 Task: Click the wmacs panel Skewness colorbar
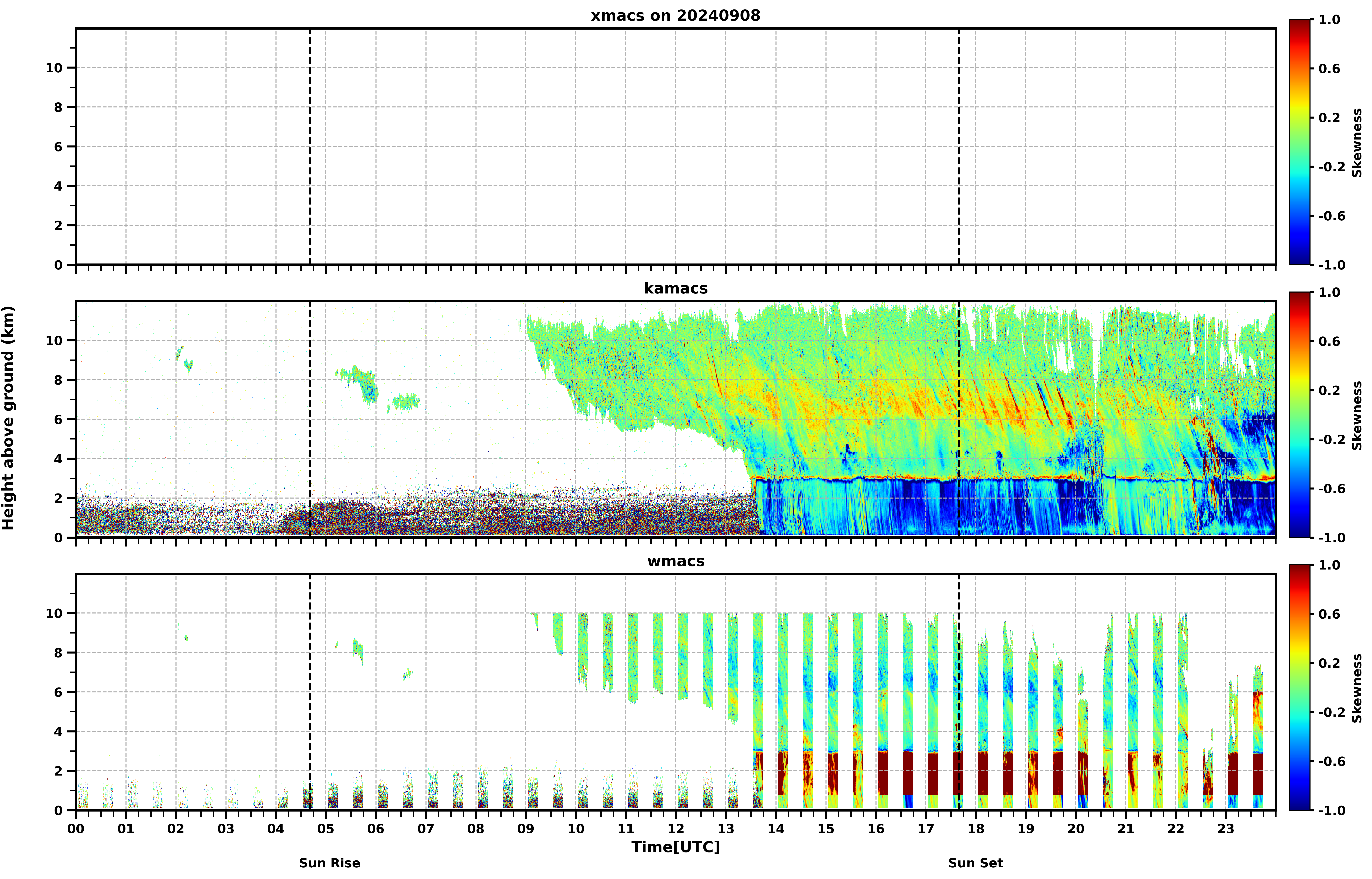pyautogui.click(x=1299, y=688)
